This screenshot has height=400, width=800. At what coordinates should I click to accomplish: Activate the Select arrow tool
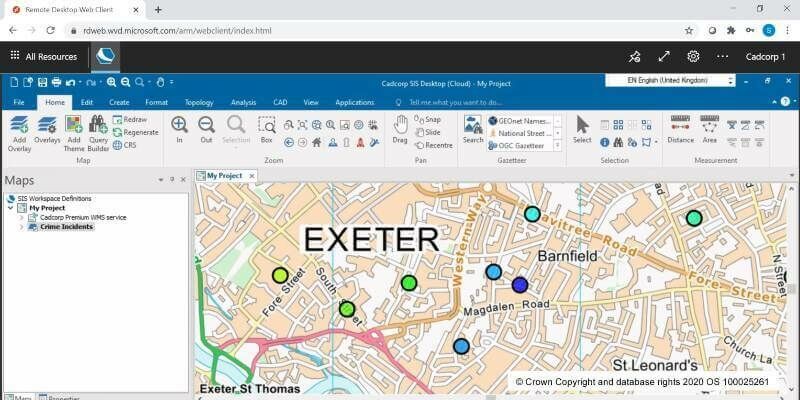pyautogui.click(x=582, y=130)
